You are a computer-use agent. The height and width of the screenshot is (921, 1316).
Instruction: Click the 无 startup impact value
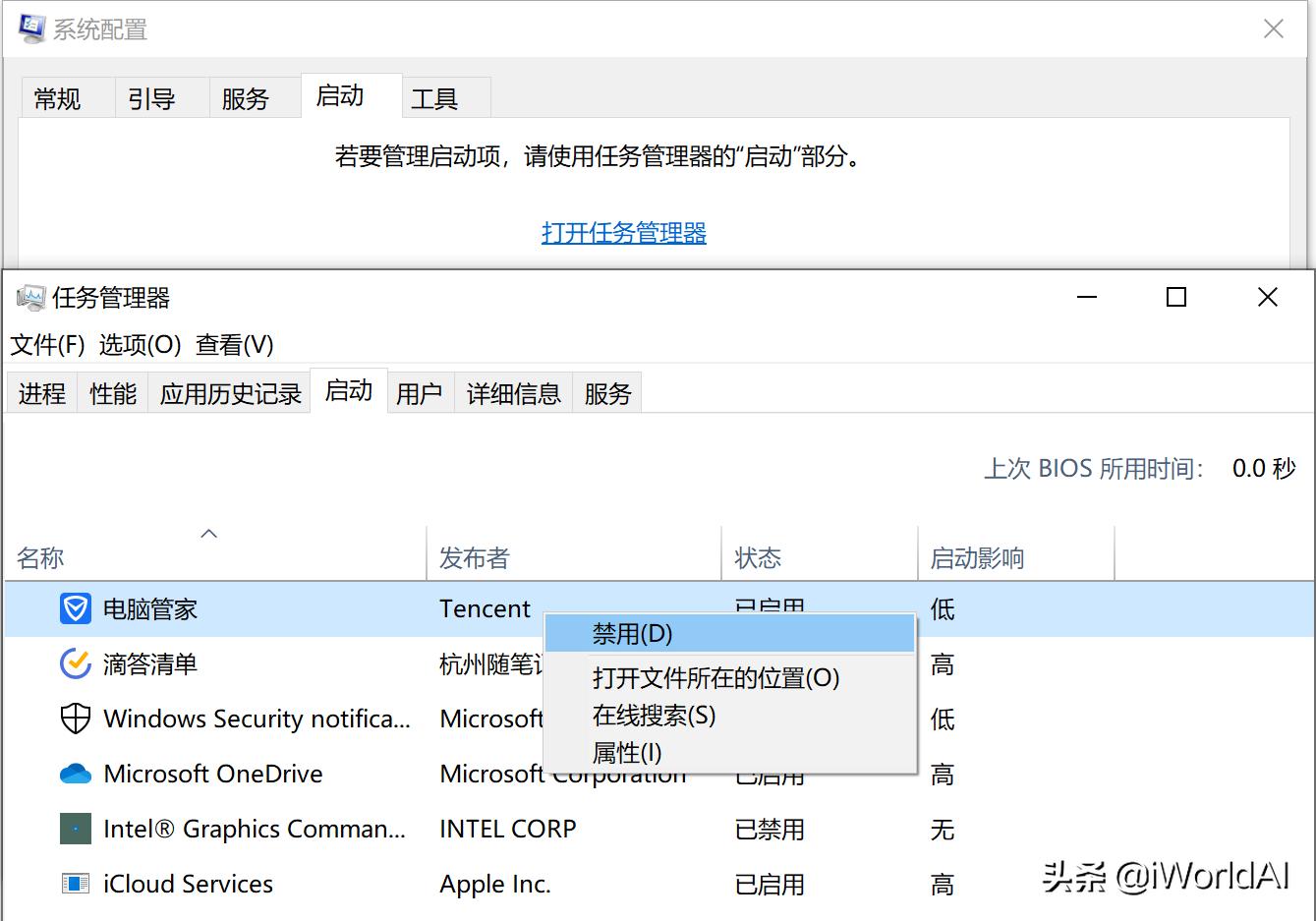click(x=943, y=830)
